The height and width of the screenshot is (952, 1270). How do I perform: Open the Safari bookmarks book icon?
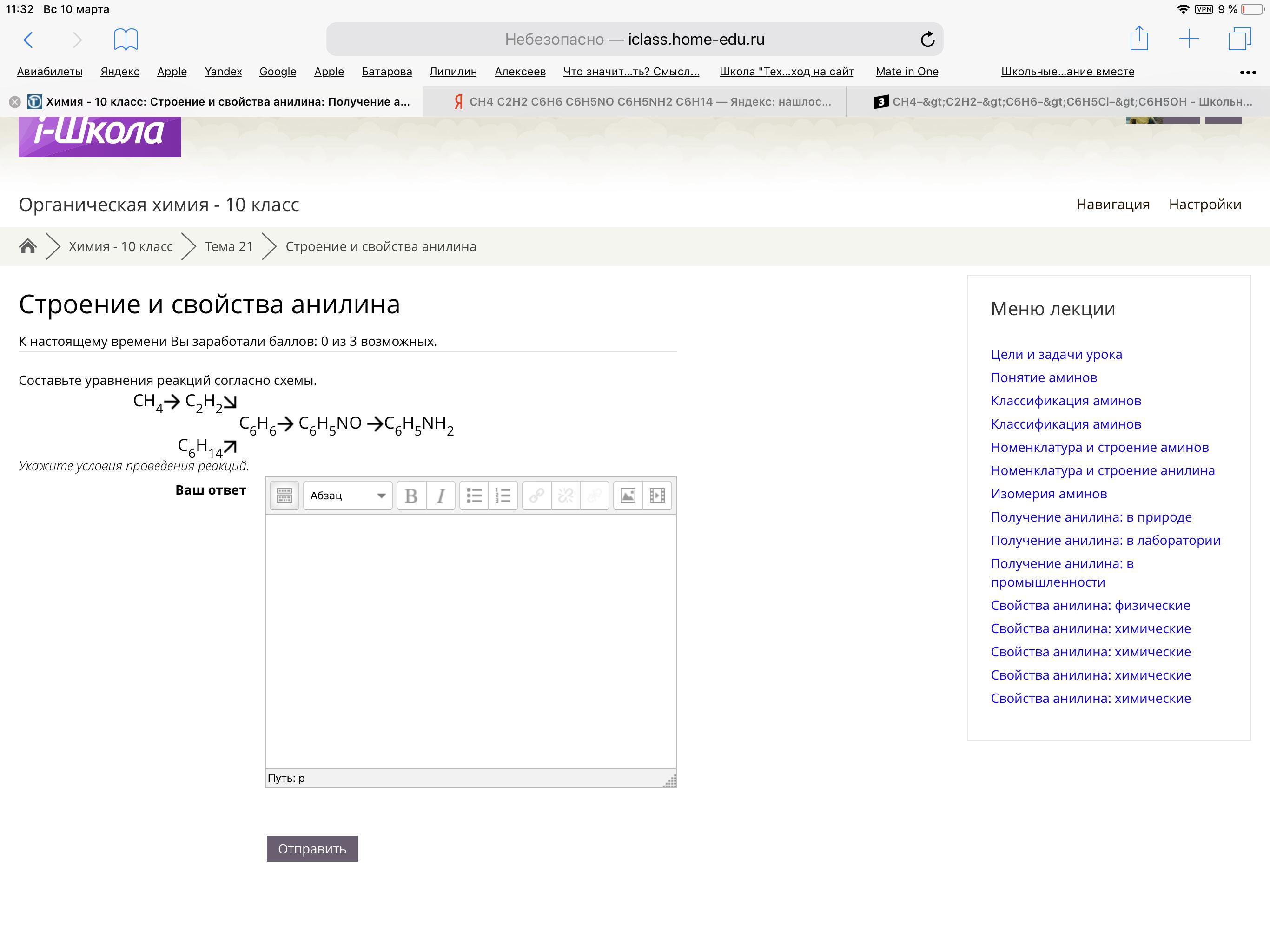126,40
